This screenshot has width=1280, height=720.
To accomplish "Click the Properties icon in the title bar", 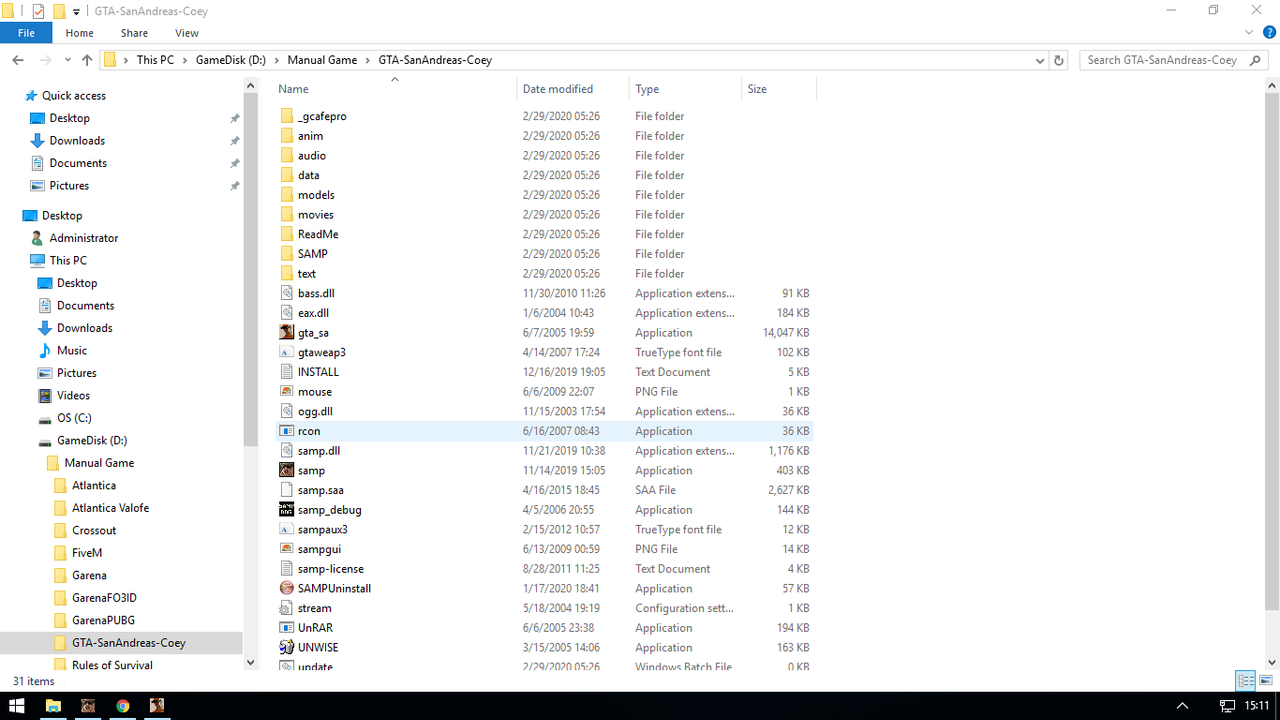I will (x=39, y=11).
